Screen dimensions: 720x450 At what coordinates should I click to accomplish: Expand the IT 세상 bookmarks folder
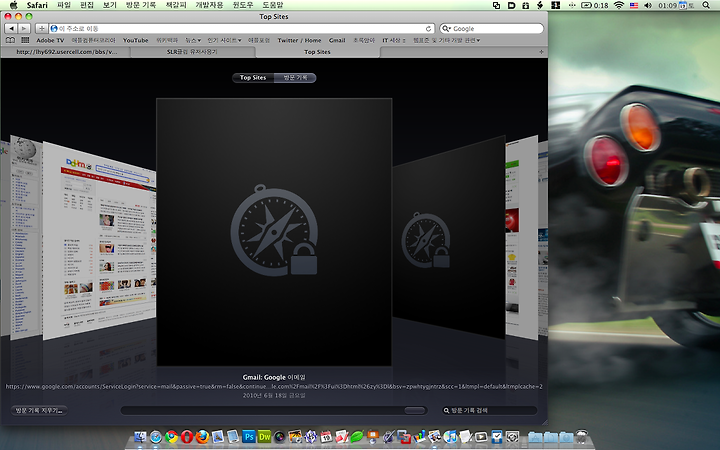[394, 40]
